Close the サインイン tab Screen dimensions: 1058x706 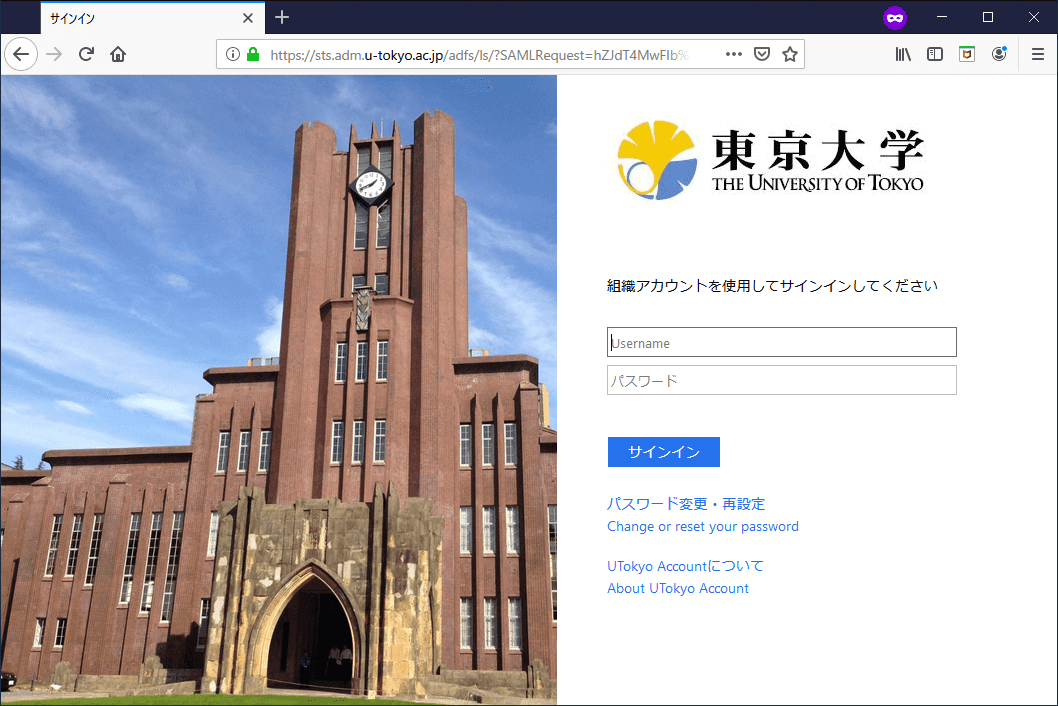coord(248,18)
